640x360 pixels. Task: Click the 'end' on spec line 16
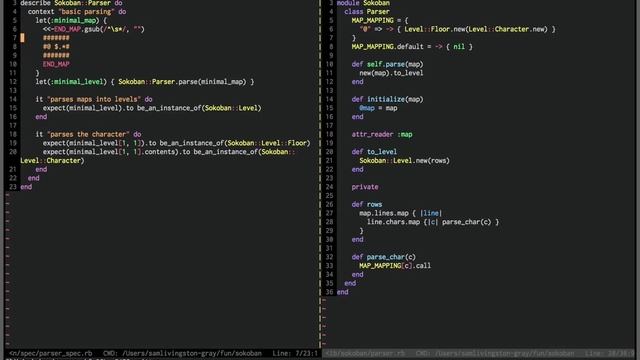click(41, 117)
